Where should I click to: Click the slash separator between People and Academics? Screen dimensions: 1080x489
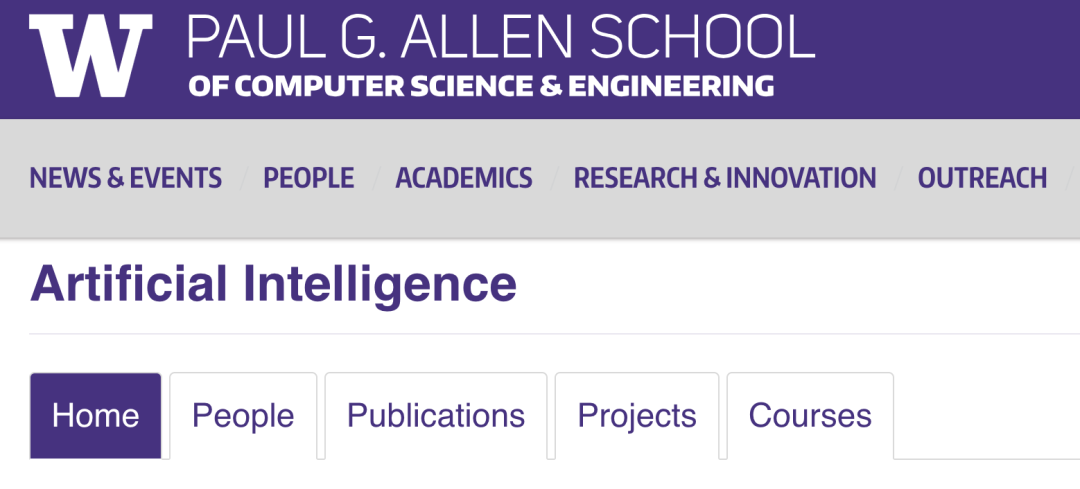375,179
